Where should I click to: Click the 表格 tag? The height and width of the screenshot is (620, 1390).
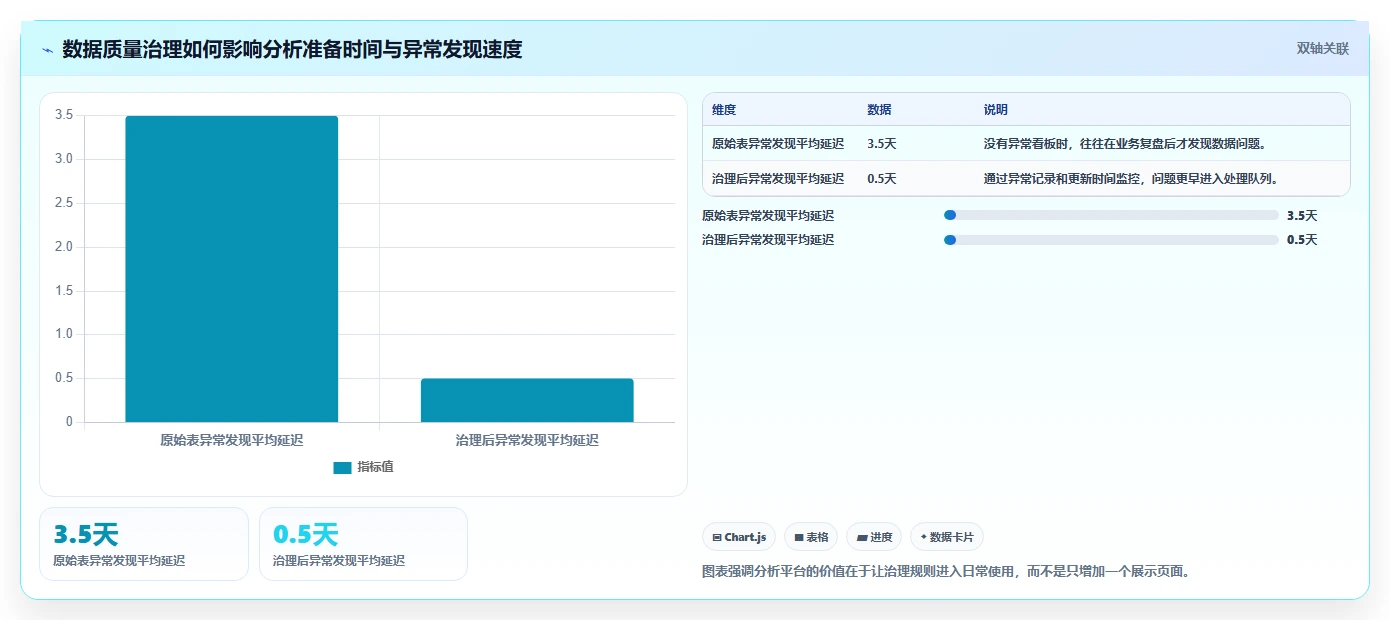coord(811,537)
